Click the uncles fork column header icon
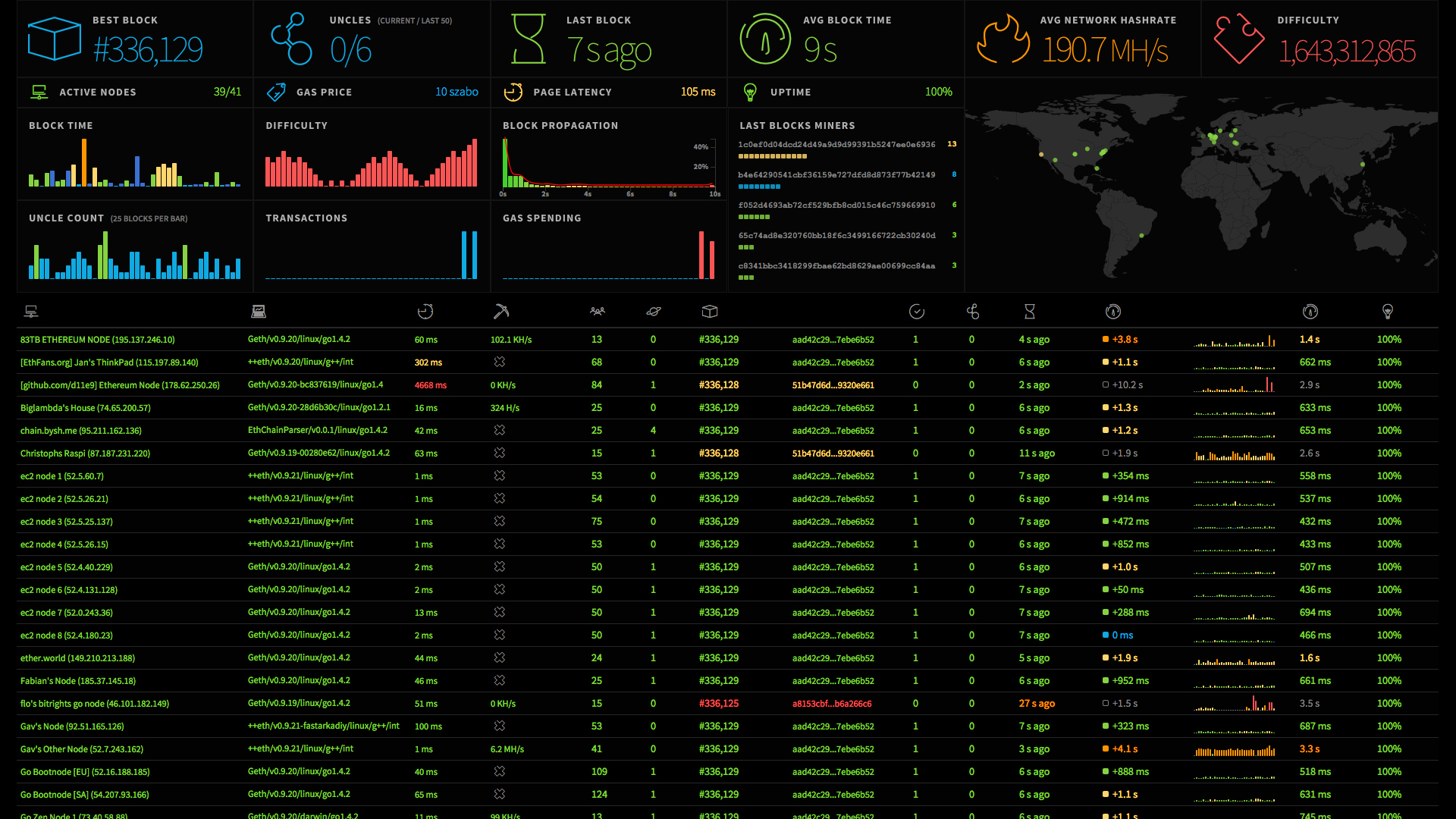 (x=973, y=311)
